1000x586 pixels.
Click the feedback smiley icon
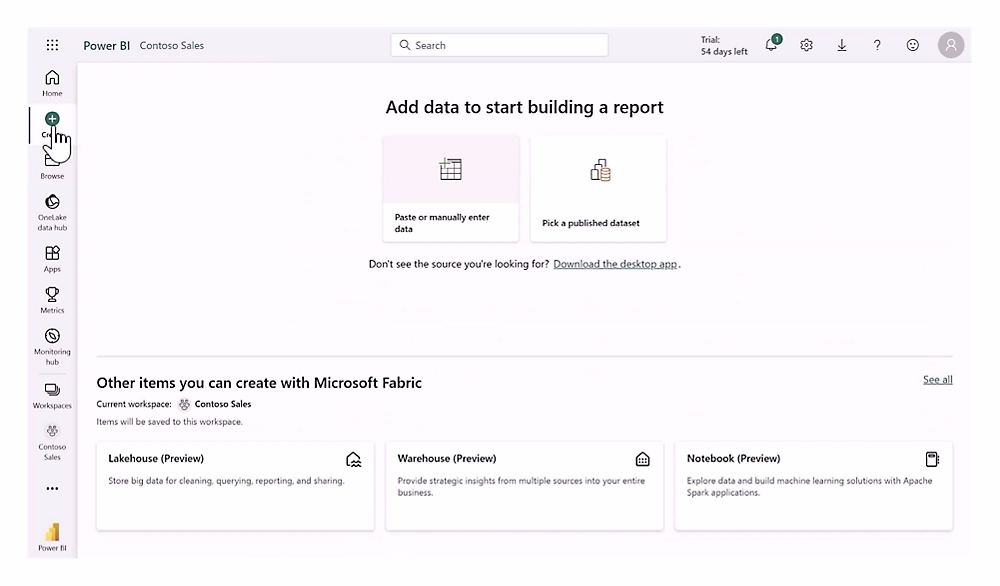click(x=912, y=45)
